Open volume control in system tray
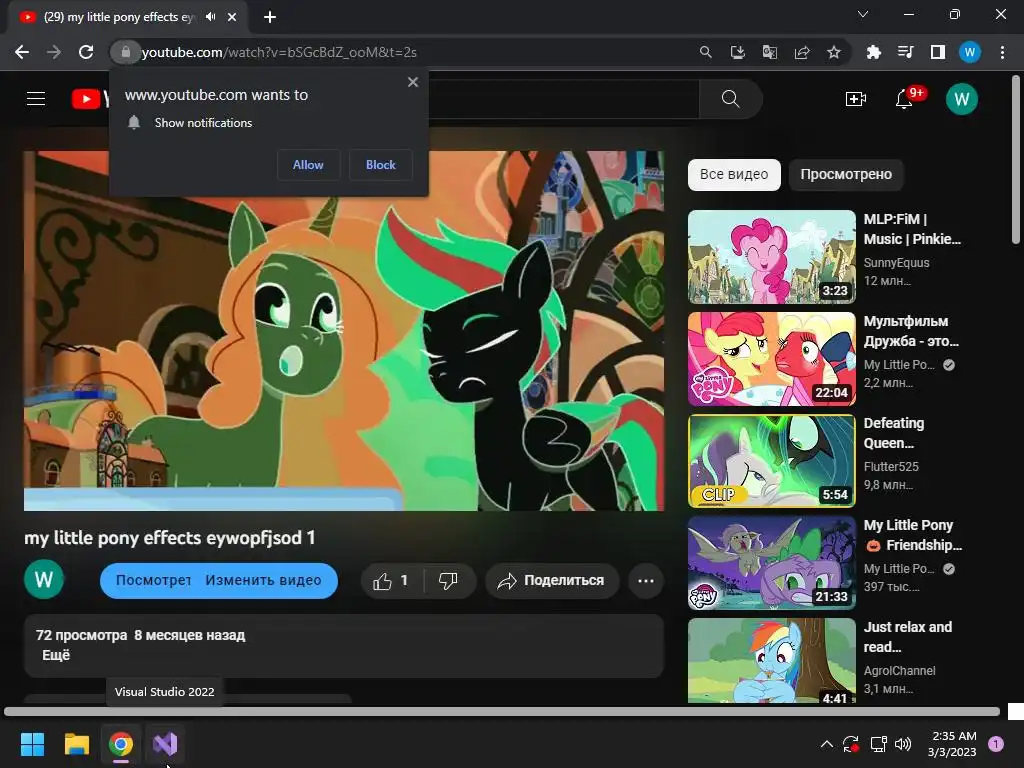Image resolution: width=1024 pixels, height=768 pixels. [x=903, y=744]
